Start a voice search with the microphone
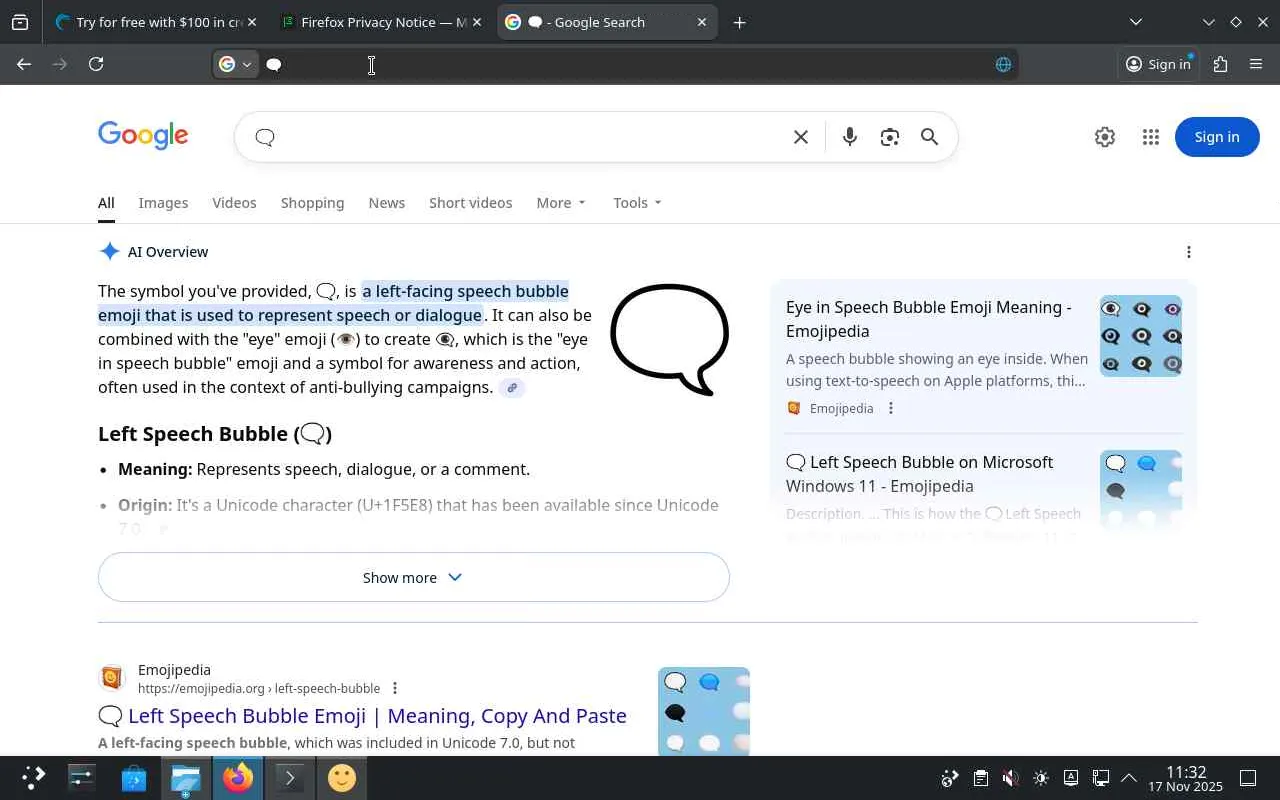 coord(849,137)
